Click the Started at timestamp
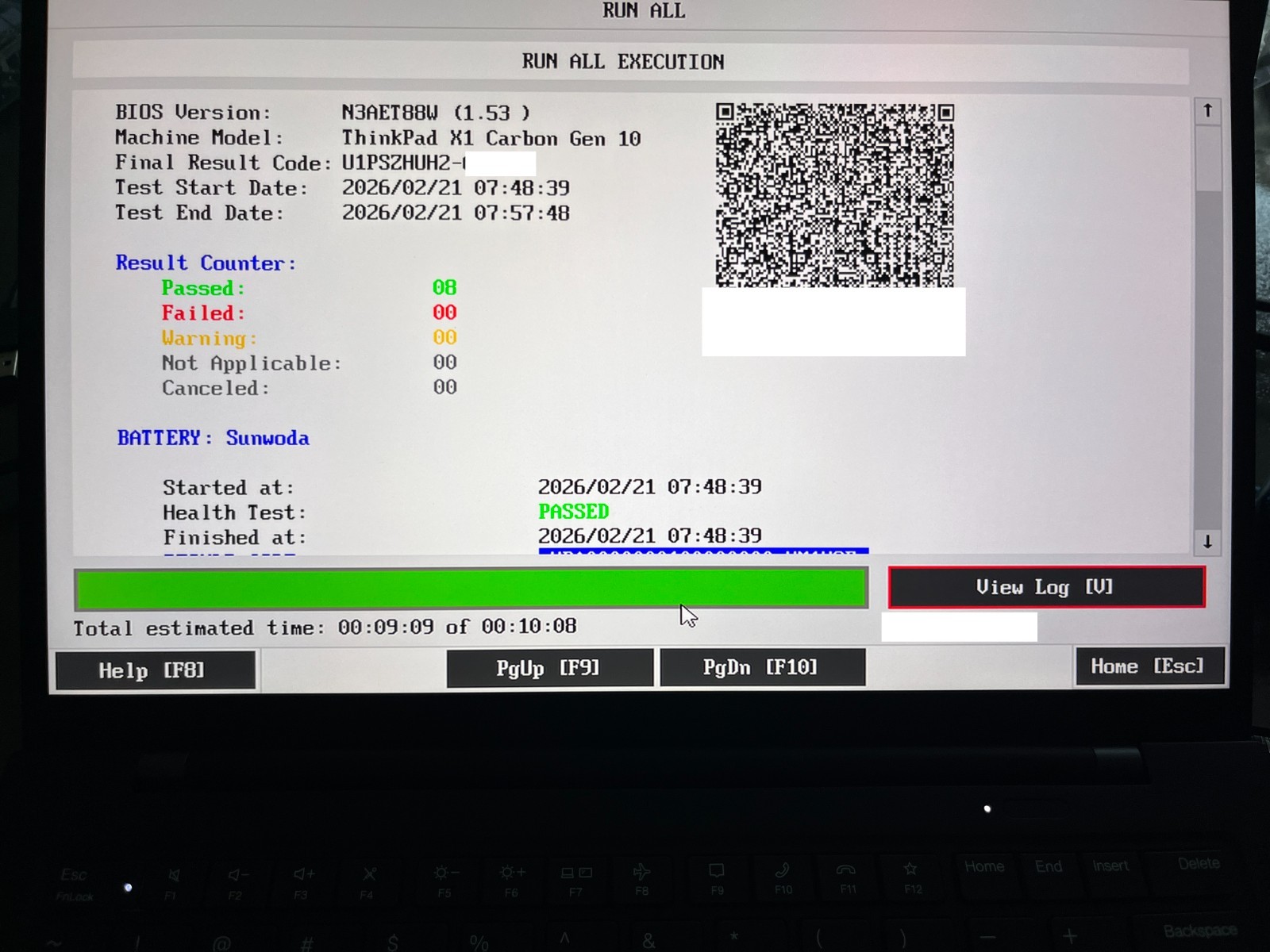Viewport: 1270px width, 952px height. [650, 486]
